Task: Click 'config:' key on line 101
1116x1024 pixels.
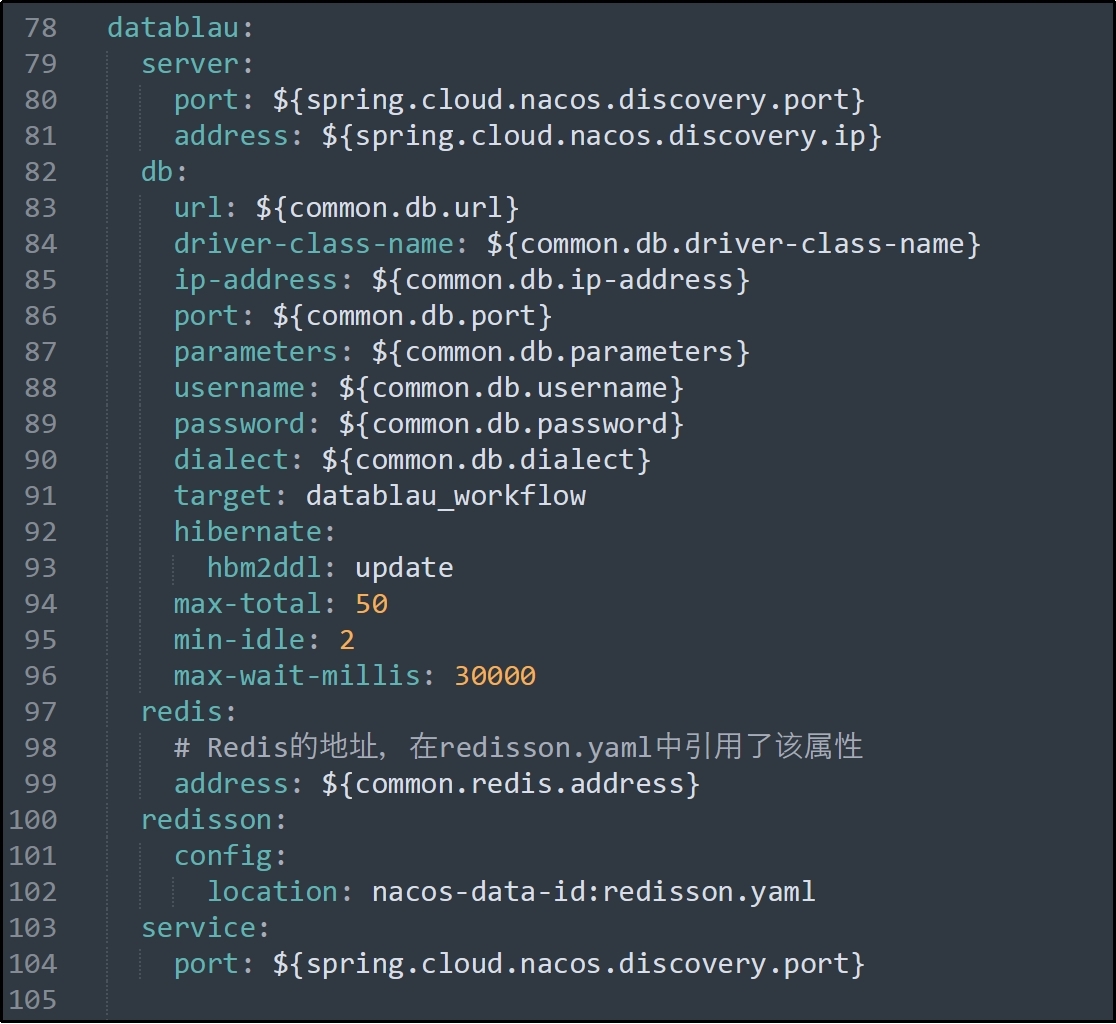Action: pos(230,856)
